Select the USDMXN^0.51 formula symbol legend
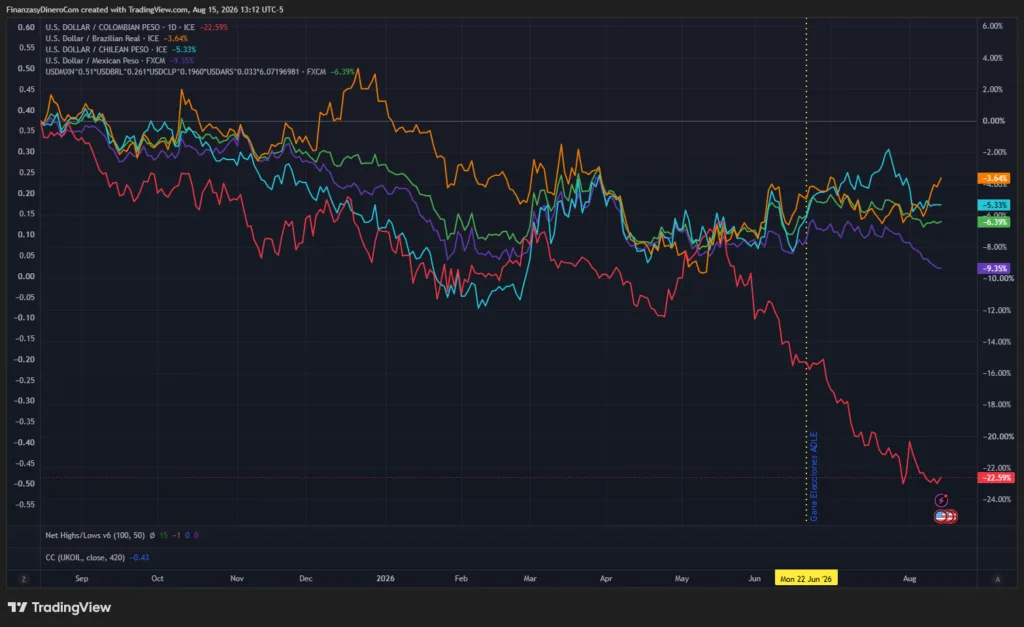Viewport: 1024px width, 627px height. [x=185, y=72]
